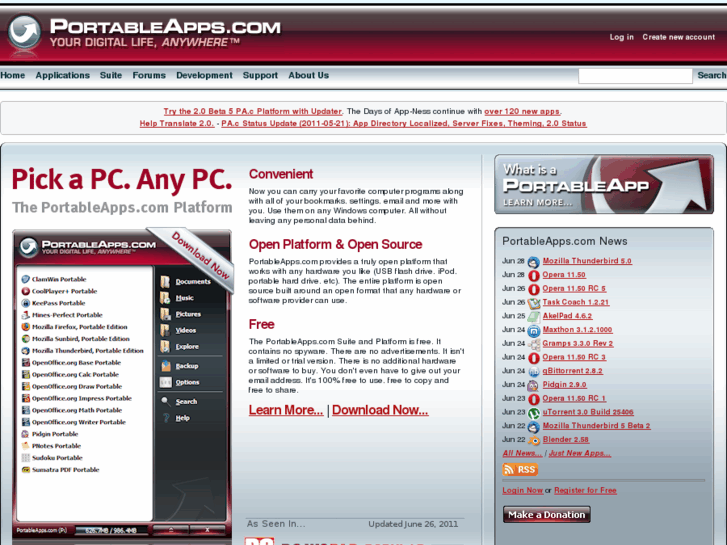Screen dimensions: 727x545
Task: Click the Opera 11.50 RC 1 icon
Action: pyautogui.click(x=534, y=399)
